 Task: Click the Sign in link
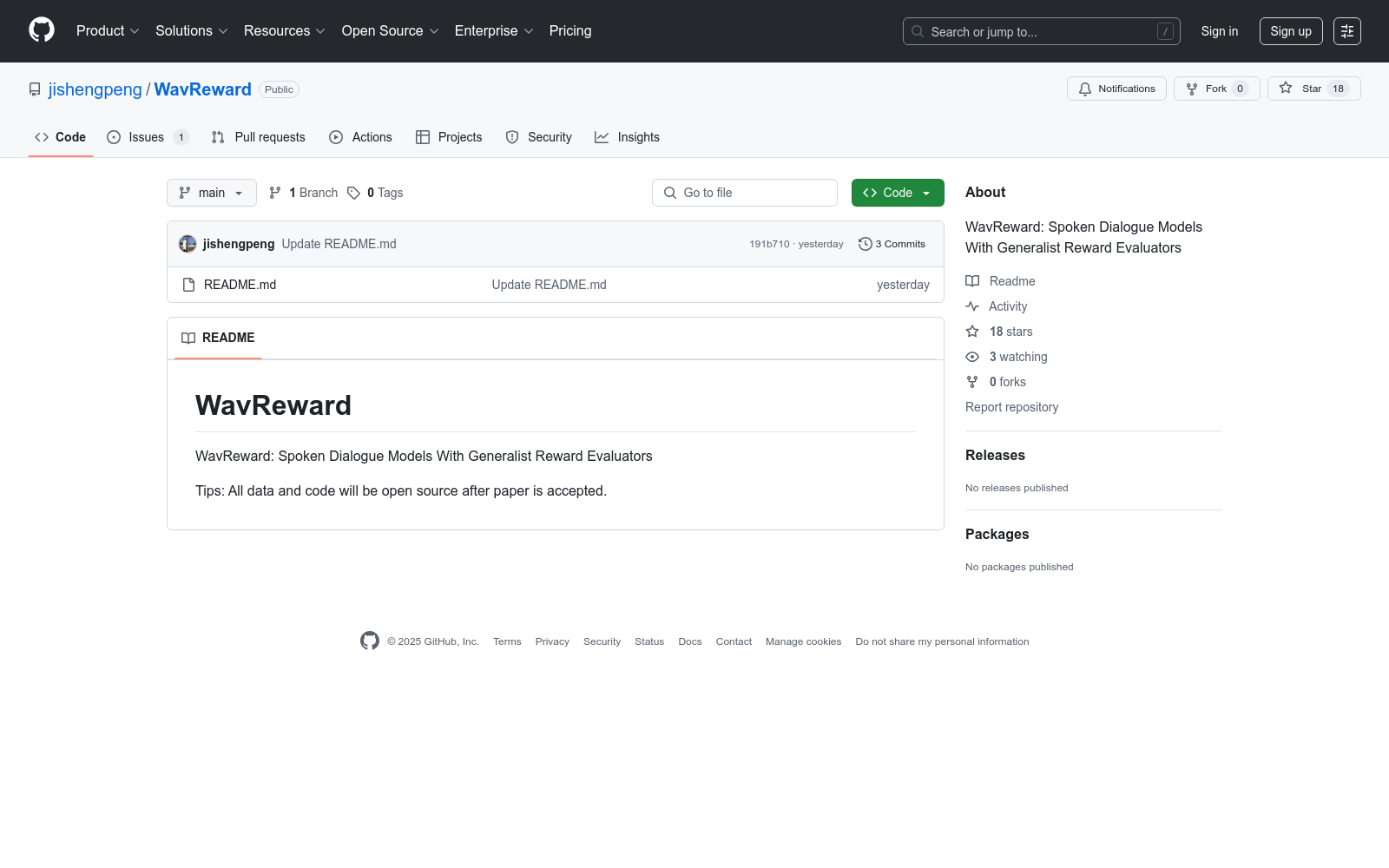[x=1220, y=31]
